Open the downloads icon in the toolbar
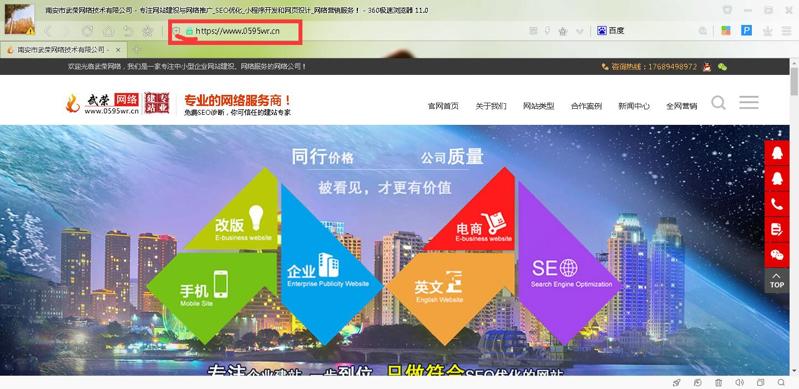The width and height of the screenshot is (799, 389). tap(767, 31)
